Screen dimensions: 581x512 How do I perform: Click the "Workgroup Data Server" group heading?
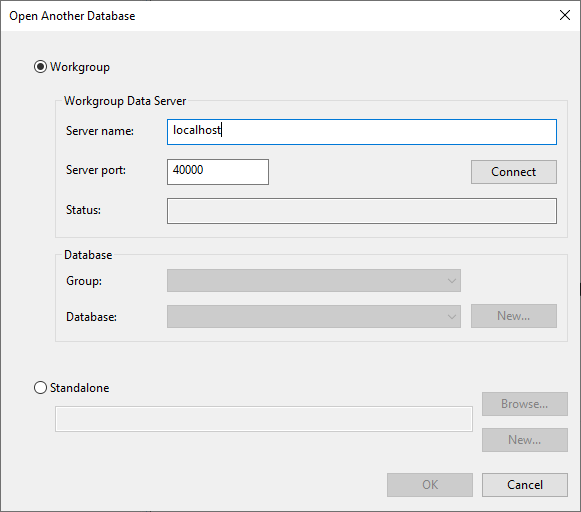[x=125, y=101]
